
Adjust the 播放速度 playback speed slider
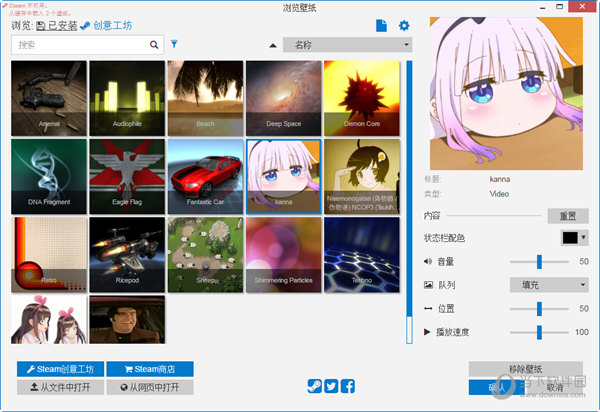click(539, 332)
